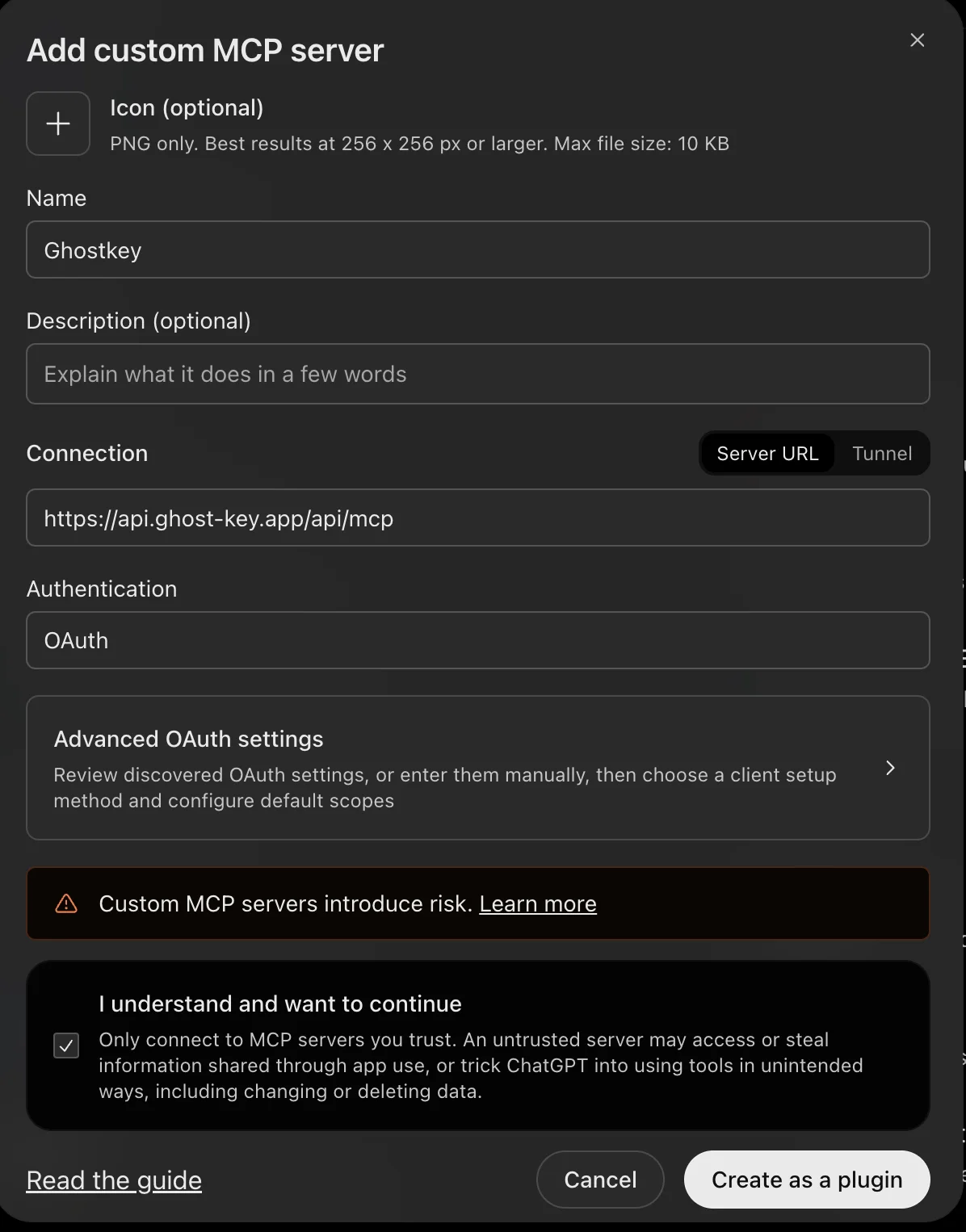This screenshot has height=1232, width=966.
Task: Uncheck I understand and want to continue
Action: pyautogui.click(x=66, y=1046)
